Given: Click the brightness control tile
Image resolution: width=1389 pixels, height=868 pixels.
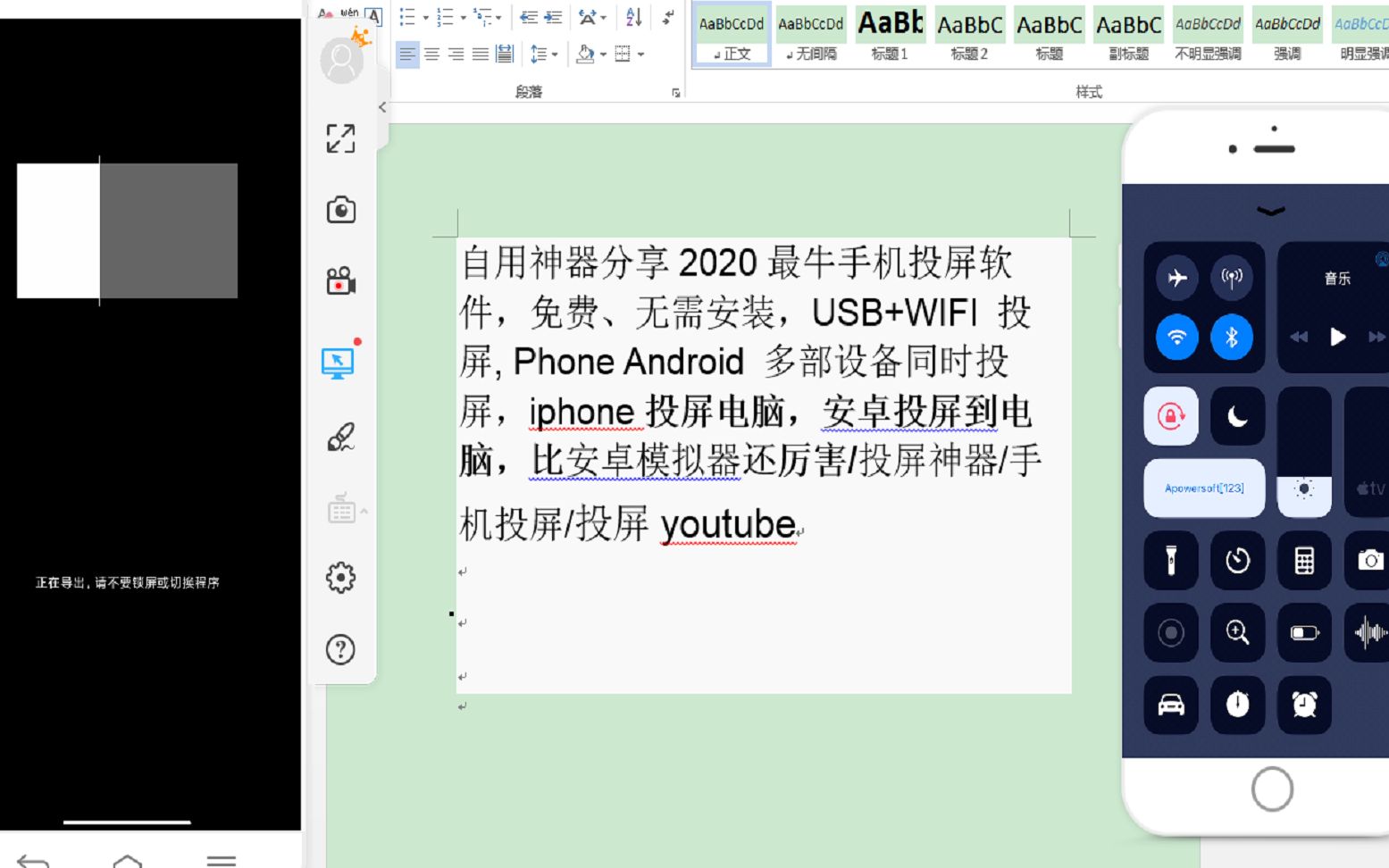Looking at the screenshot, I should coord(1303,488).
